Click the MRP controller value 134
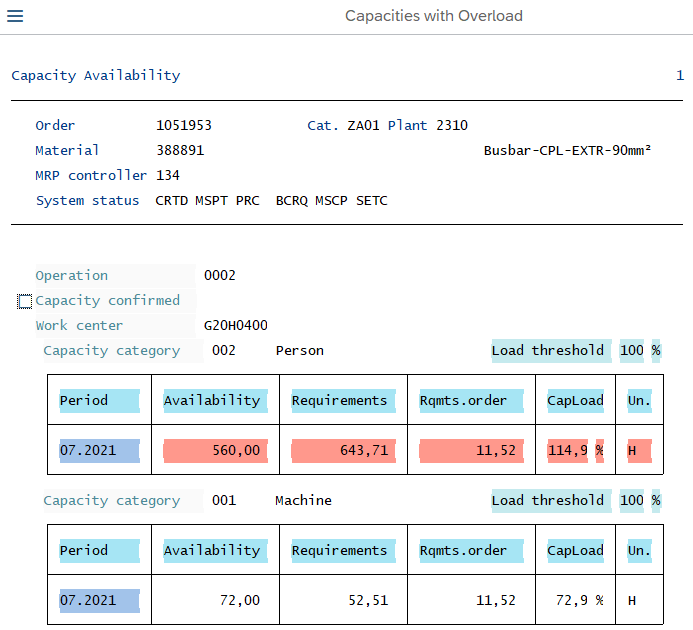The image size is (693, 630). click(168, 176)
